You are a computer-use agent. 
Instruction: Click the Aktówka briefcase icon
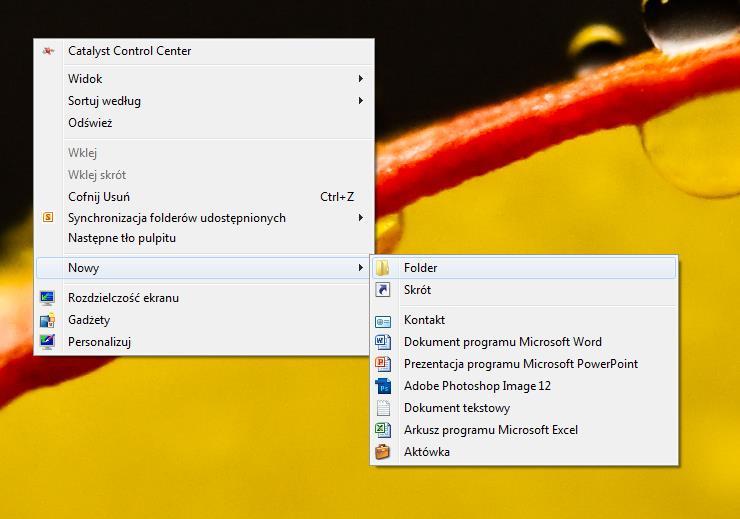(x=383, y=452)
